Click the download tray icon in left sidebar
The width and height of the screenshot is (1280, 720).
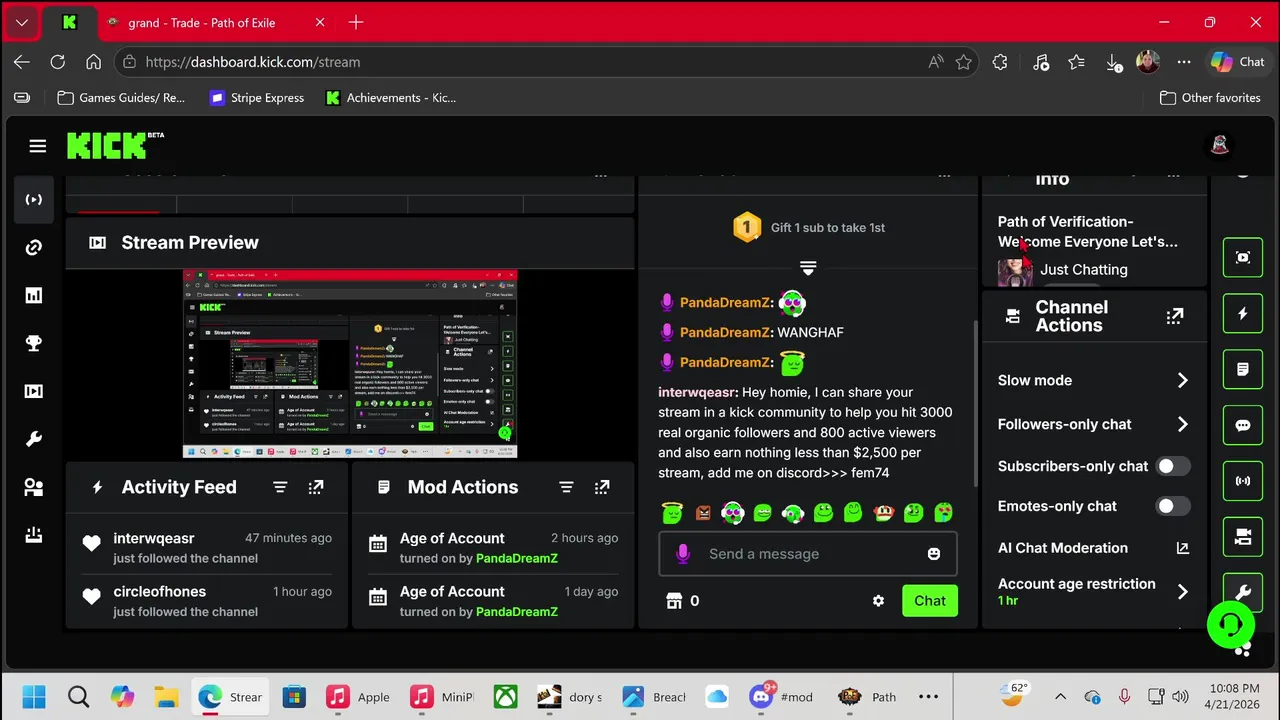click(34, 535)
